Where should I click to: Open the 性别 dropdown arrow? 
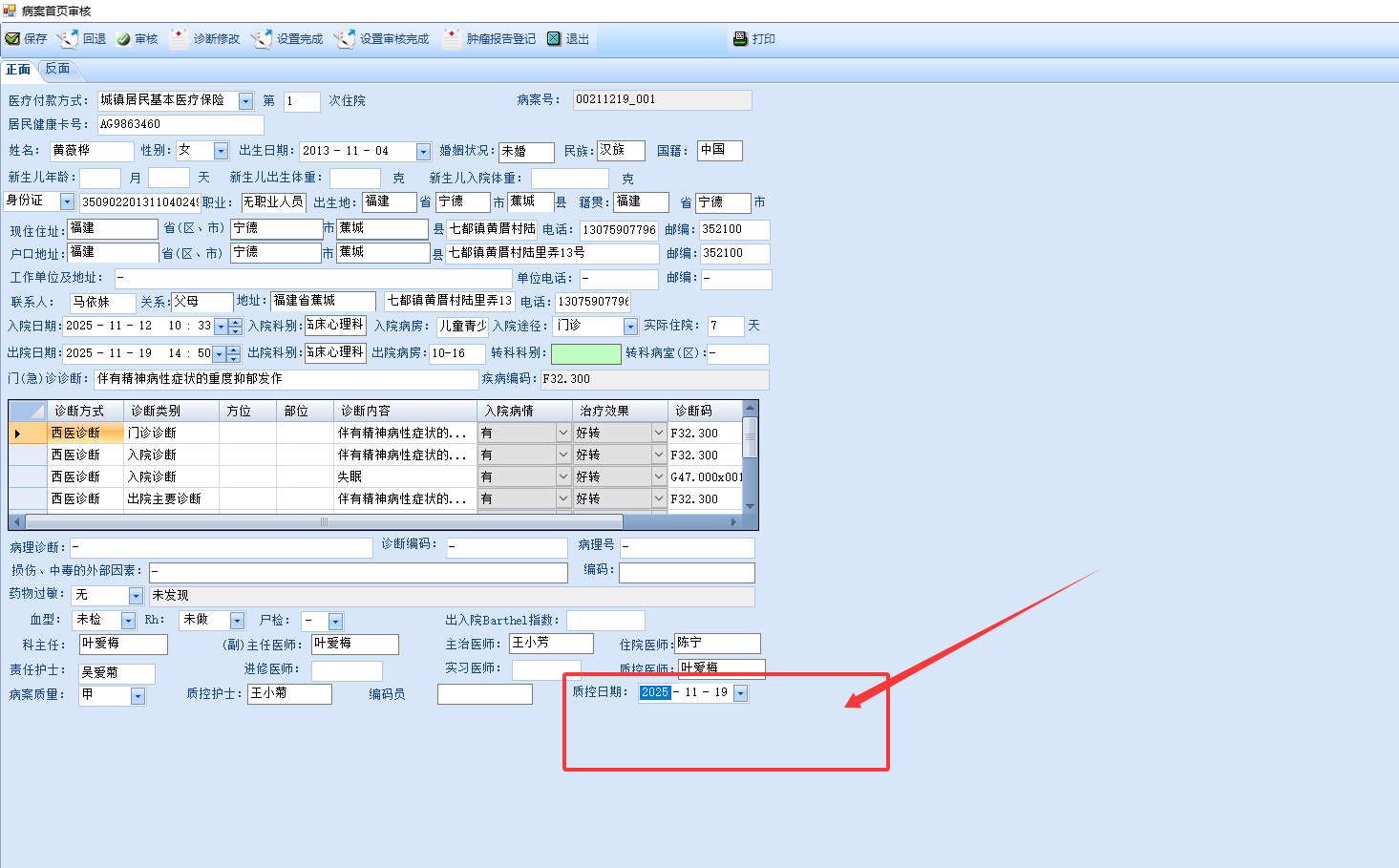point(222,151)
